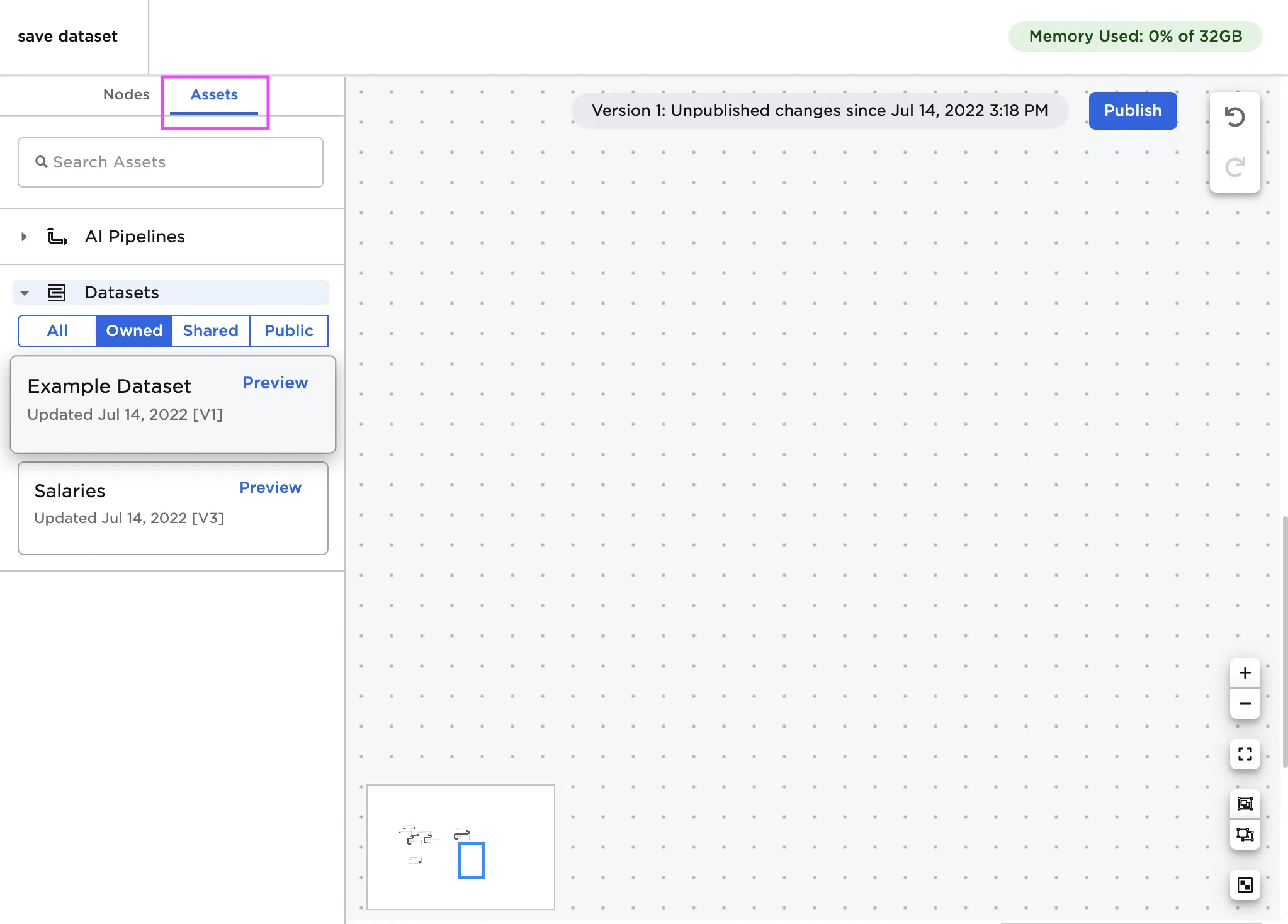Viewport: 1288px width, 924px height.
Task: Click the redo arrow icon
Action: point(1234,167)
